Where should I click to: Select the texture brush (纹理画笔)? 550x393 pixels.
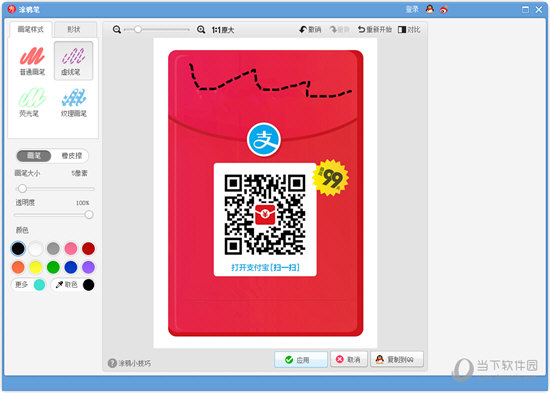74,102
